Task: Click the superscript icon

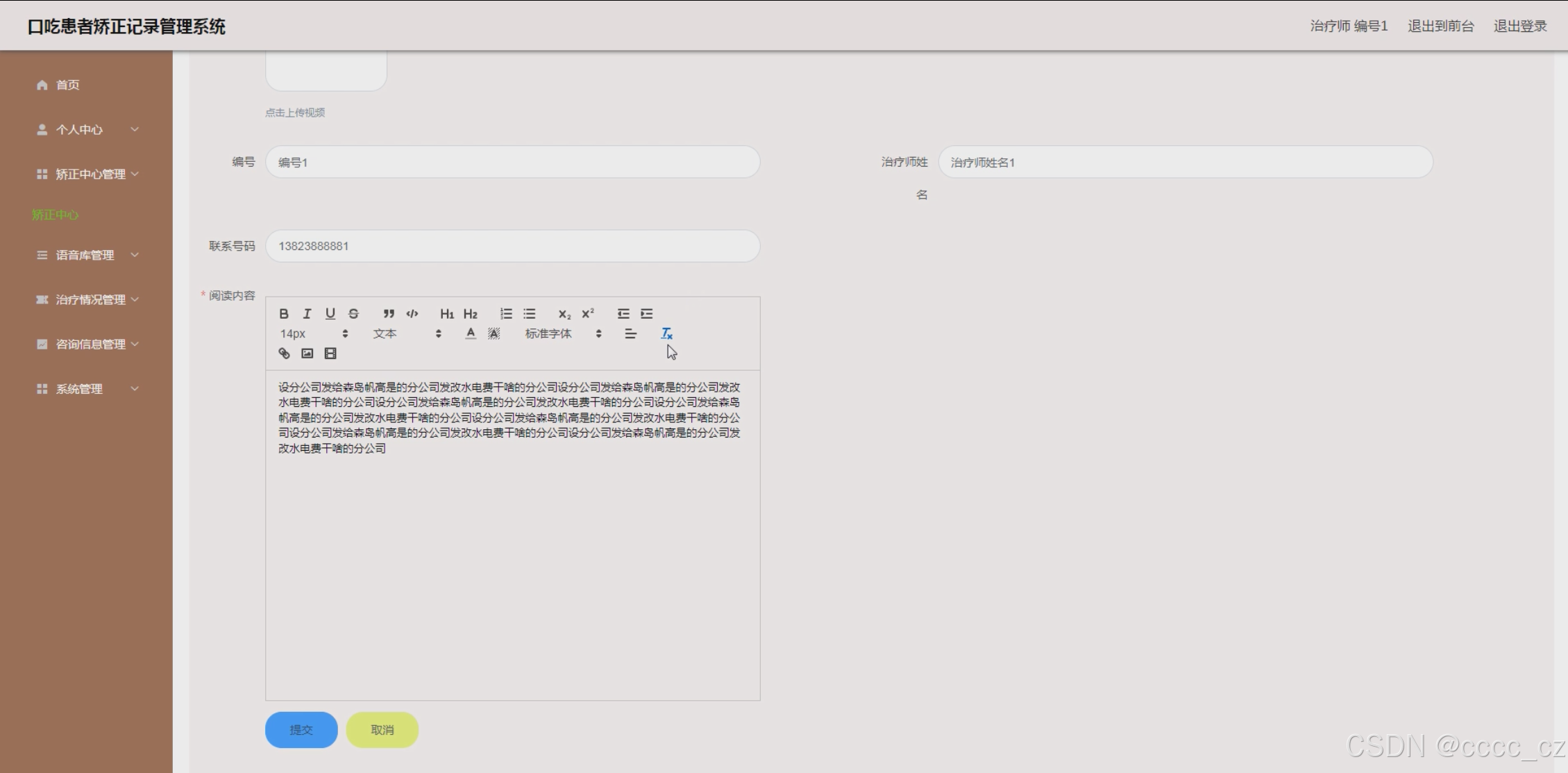Action: [588, 314]
